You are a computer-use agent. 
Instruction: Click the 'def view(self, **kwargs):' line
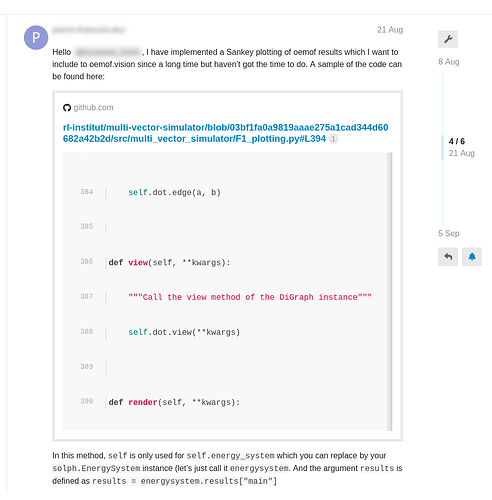point(169,262)
